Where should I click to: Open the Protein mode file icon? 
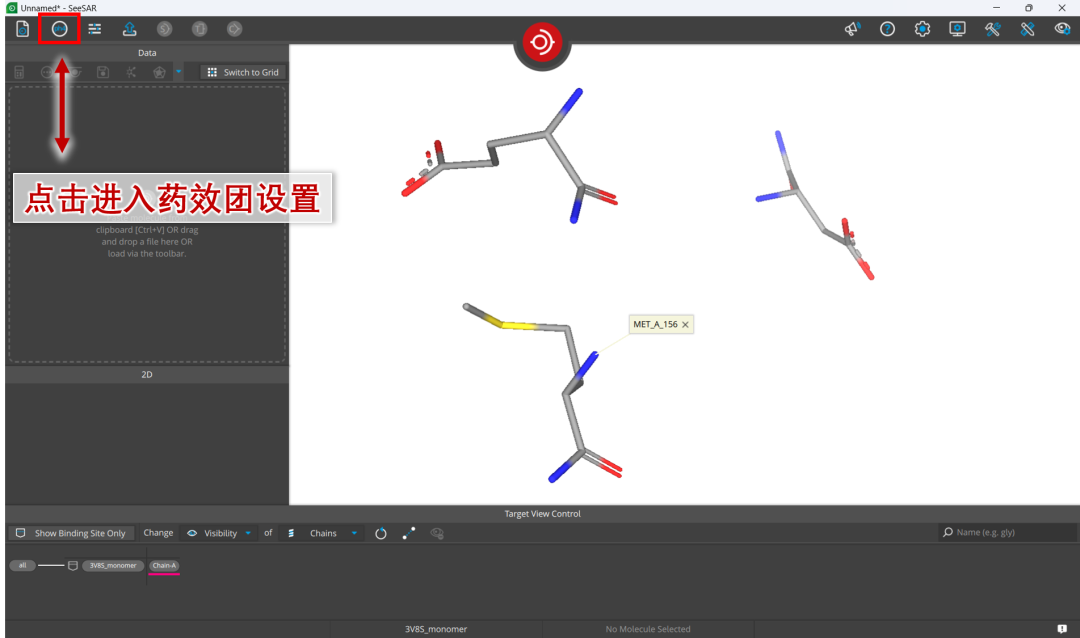[x=23, y=29]
